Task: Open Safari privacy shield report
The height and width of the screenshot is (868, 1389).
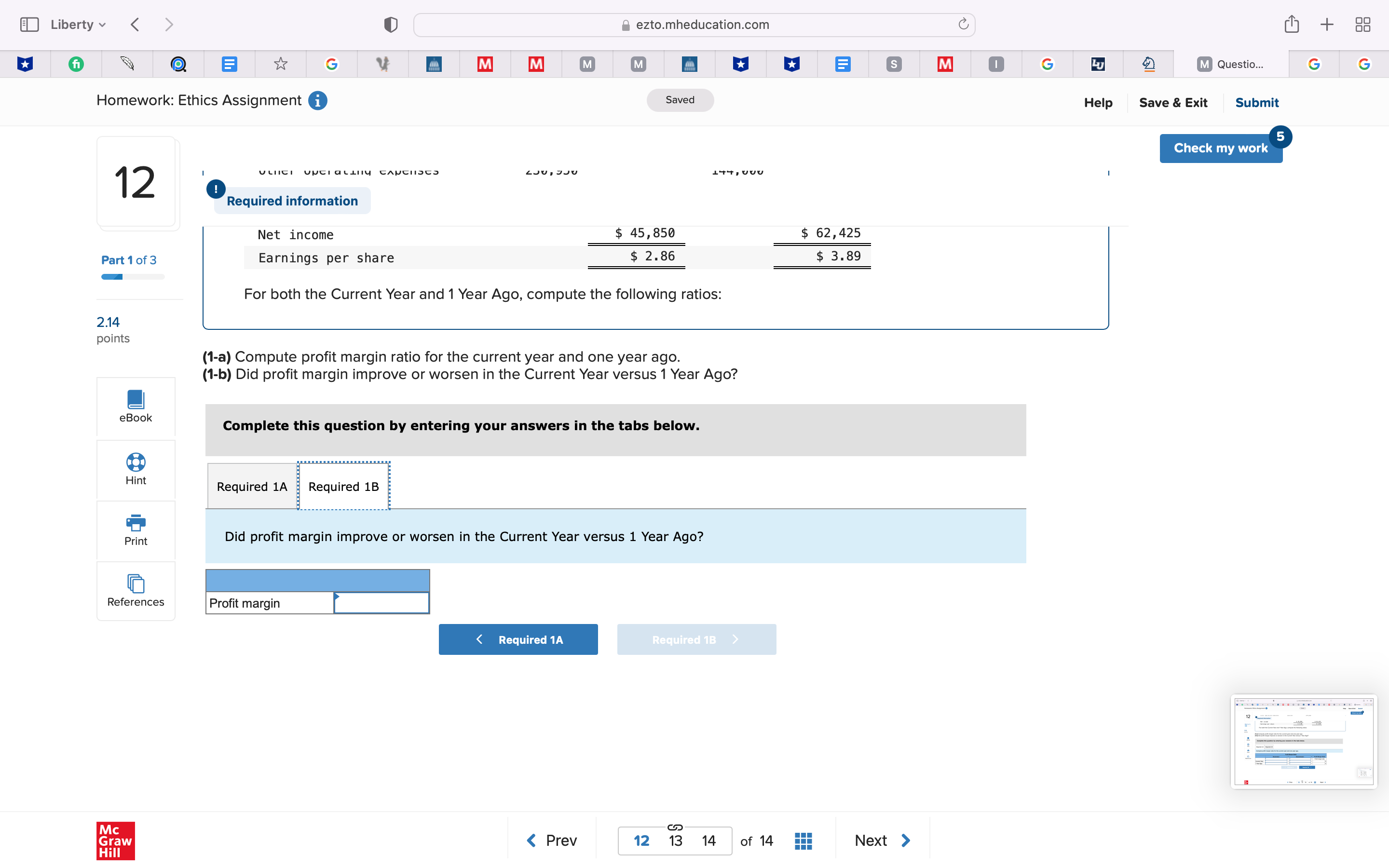Action: pyautogui.click(x=391, y=25)
